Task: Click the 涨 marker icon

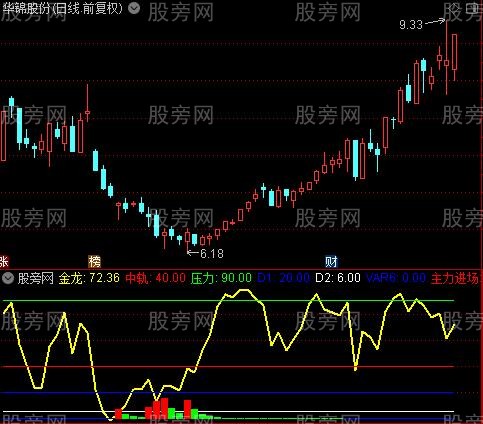Action: pyautogui.click(x=4, y=262)
